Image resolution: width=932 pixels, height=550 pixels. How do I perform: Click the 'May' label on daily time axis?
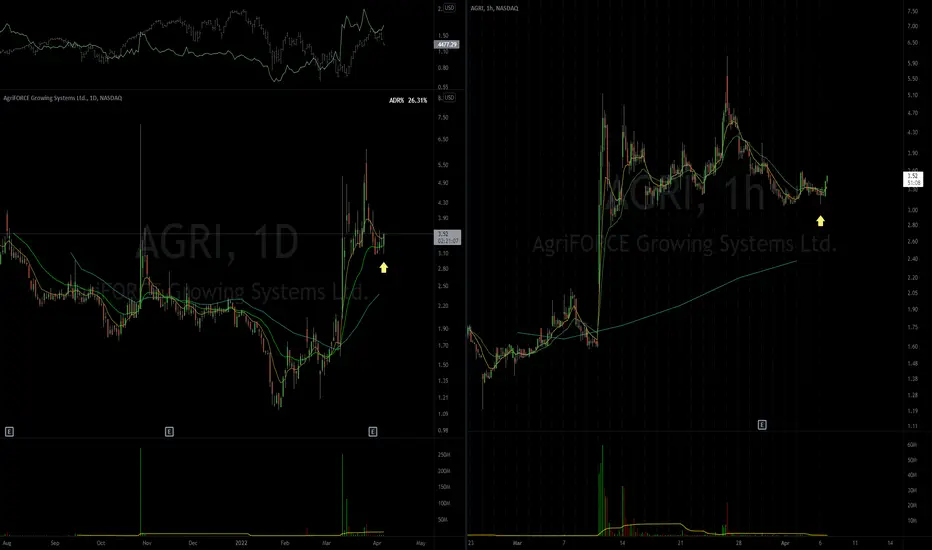point(421,543)
